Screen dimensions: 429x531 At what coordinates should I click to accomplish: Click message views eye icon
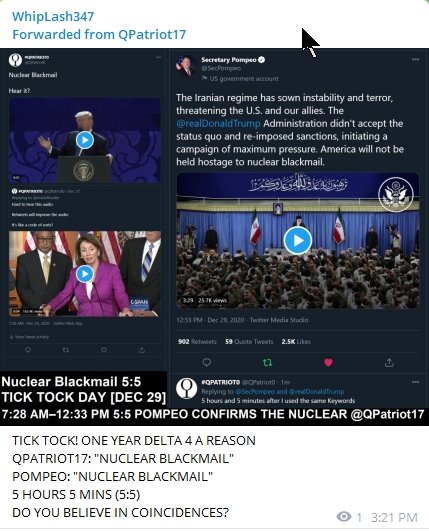pyautogui.click(x=344, y=516)
